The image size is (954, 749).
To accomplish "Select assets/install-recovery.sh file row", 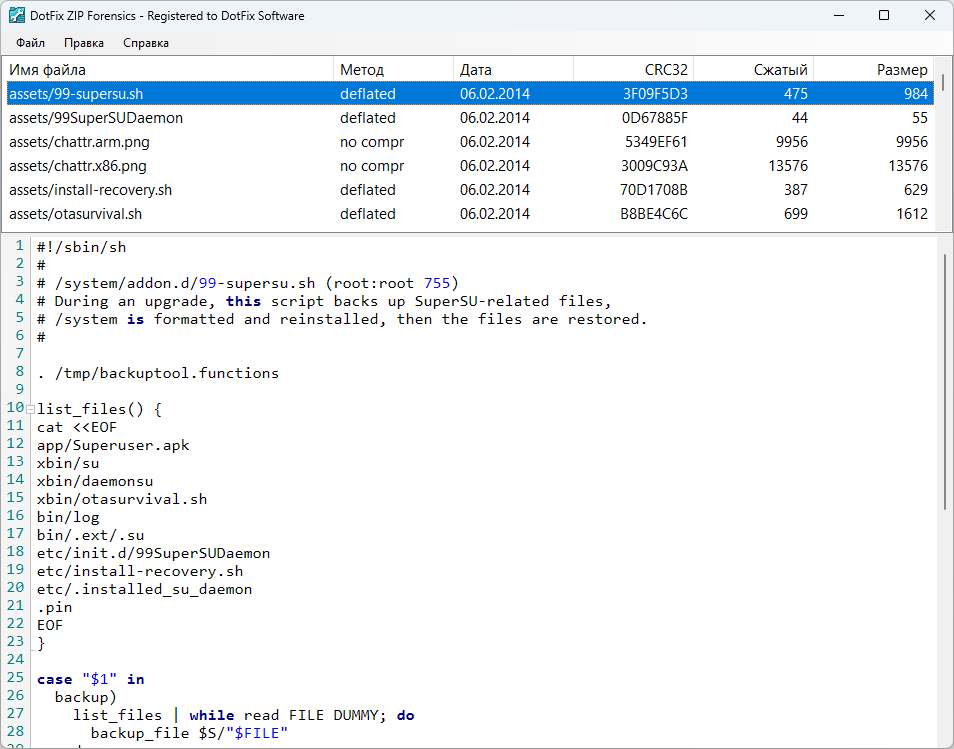I will pos(470,190).
